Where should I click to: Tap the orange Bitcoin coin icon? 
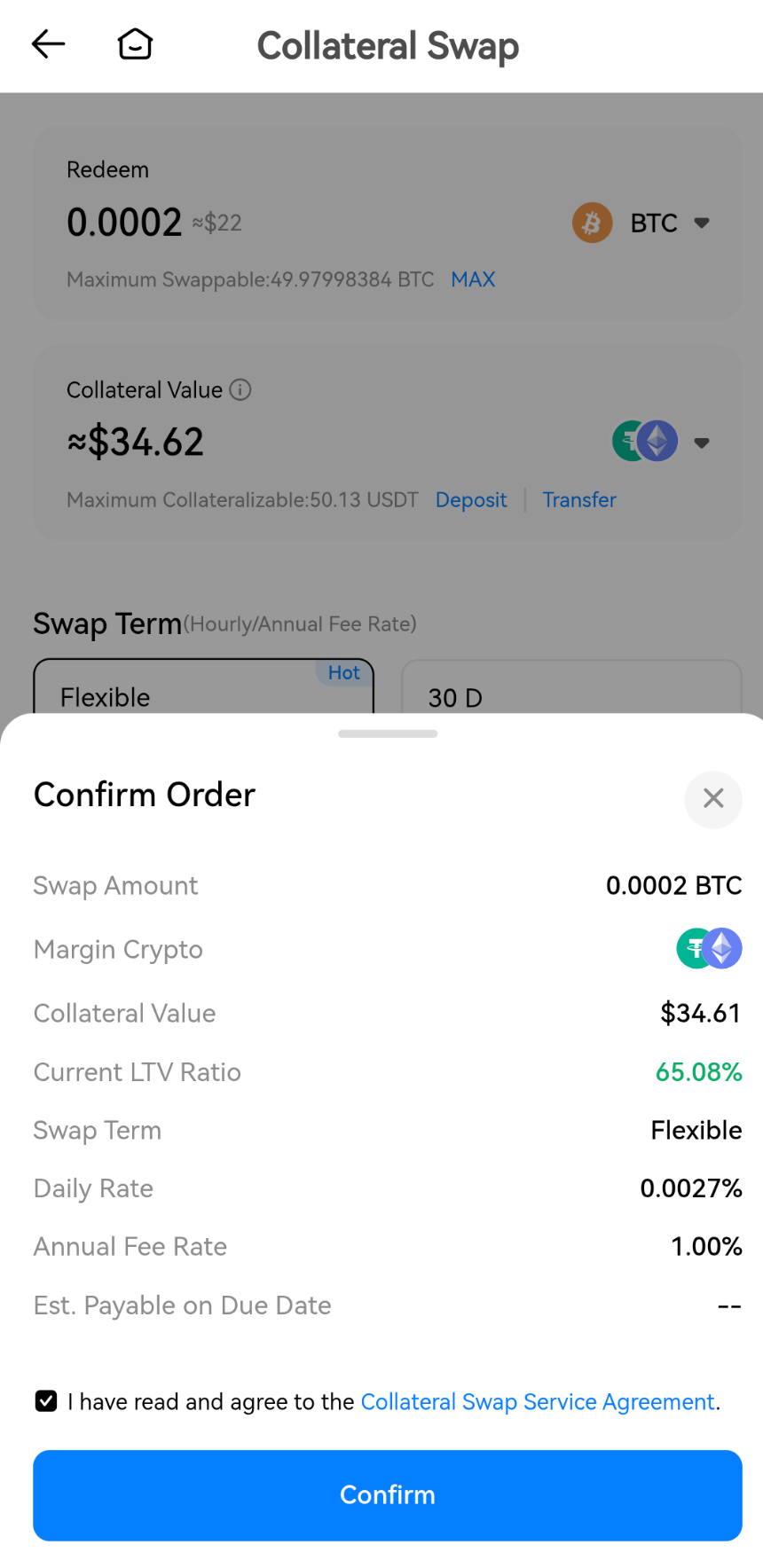click(x=592, y=223)
